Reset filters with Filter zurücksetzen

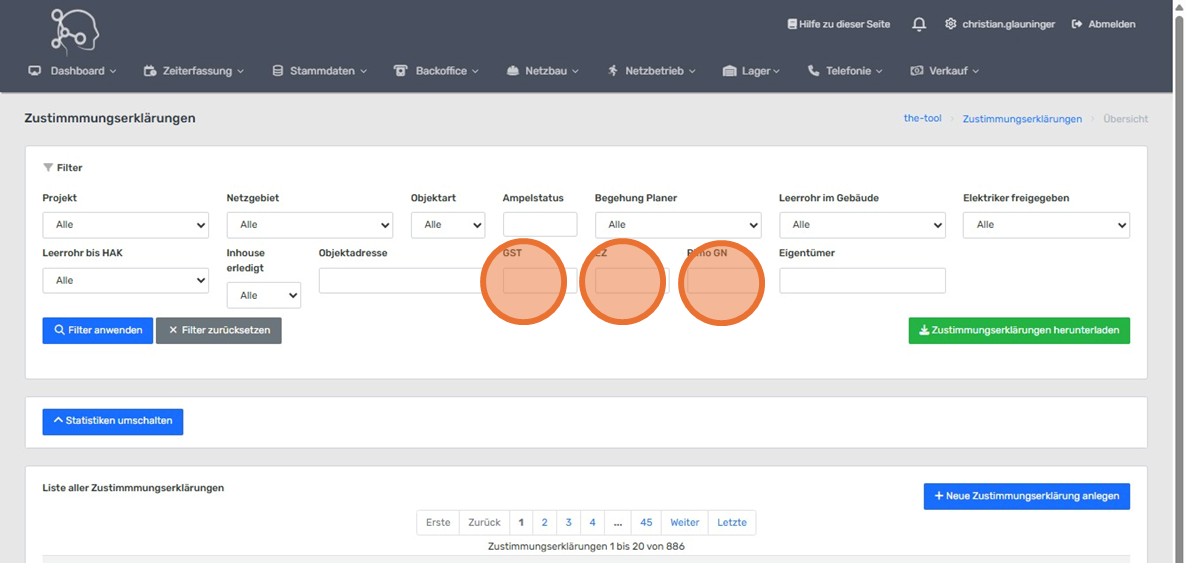click(x=218, y=330)
